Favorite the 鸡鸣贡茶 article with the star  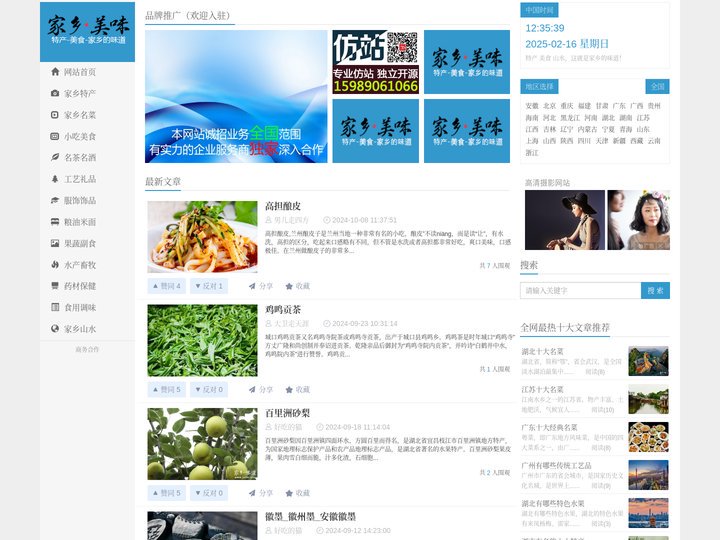(x=298, y=389)
